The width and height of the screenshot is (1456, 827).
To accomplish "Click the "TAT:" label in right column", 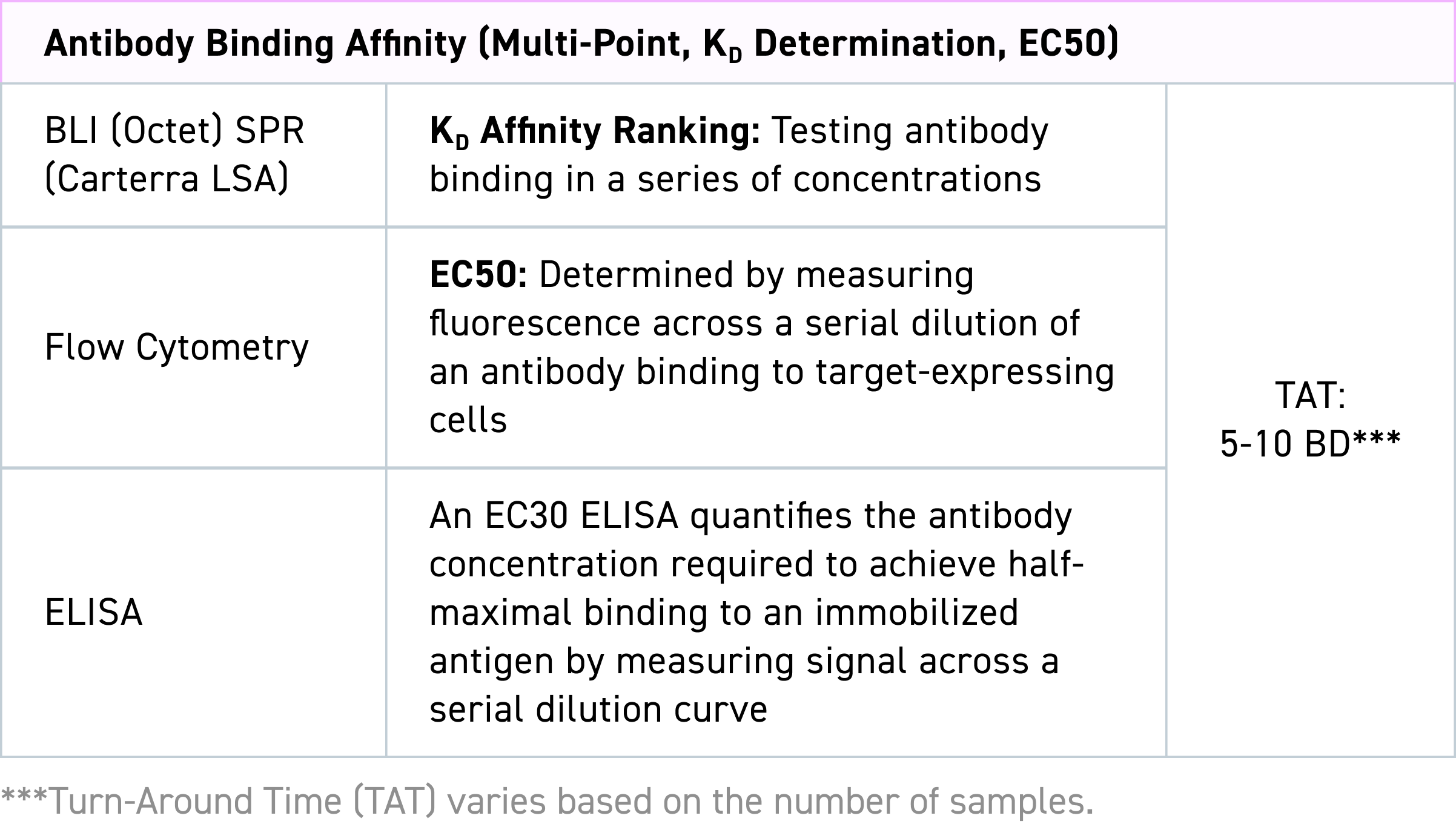I will tap(1310, 396).
